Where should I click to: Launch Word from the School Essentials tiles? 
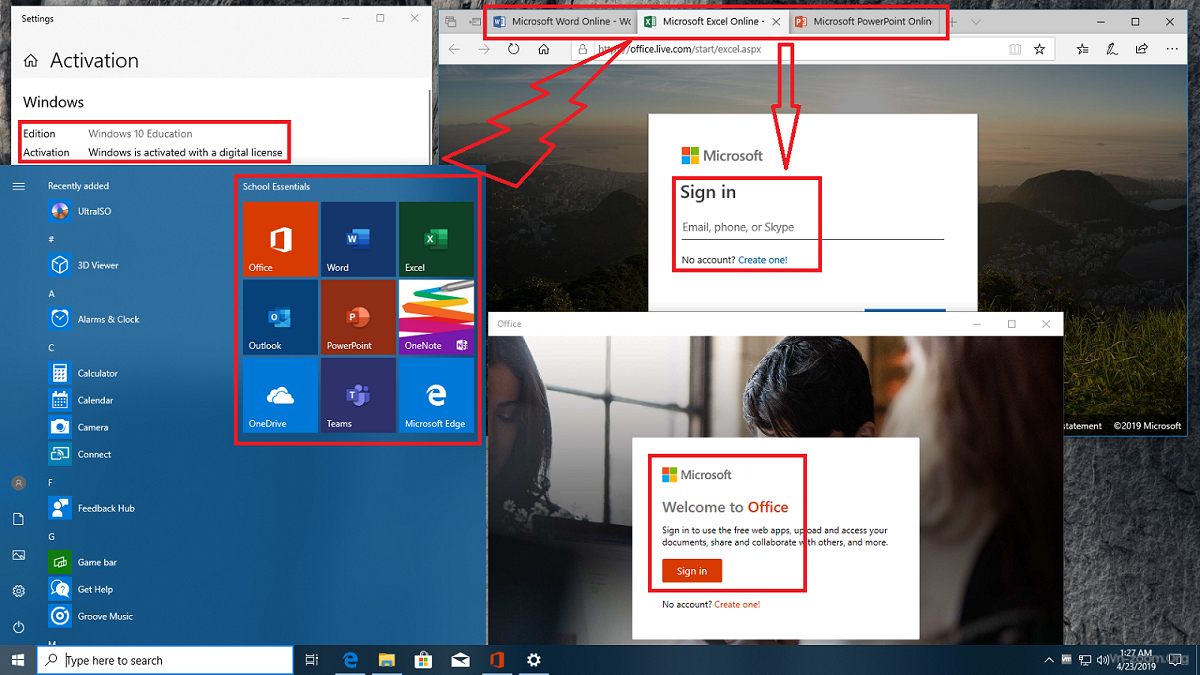click(358, 239)
